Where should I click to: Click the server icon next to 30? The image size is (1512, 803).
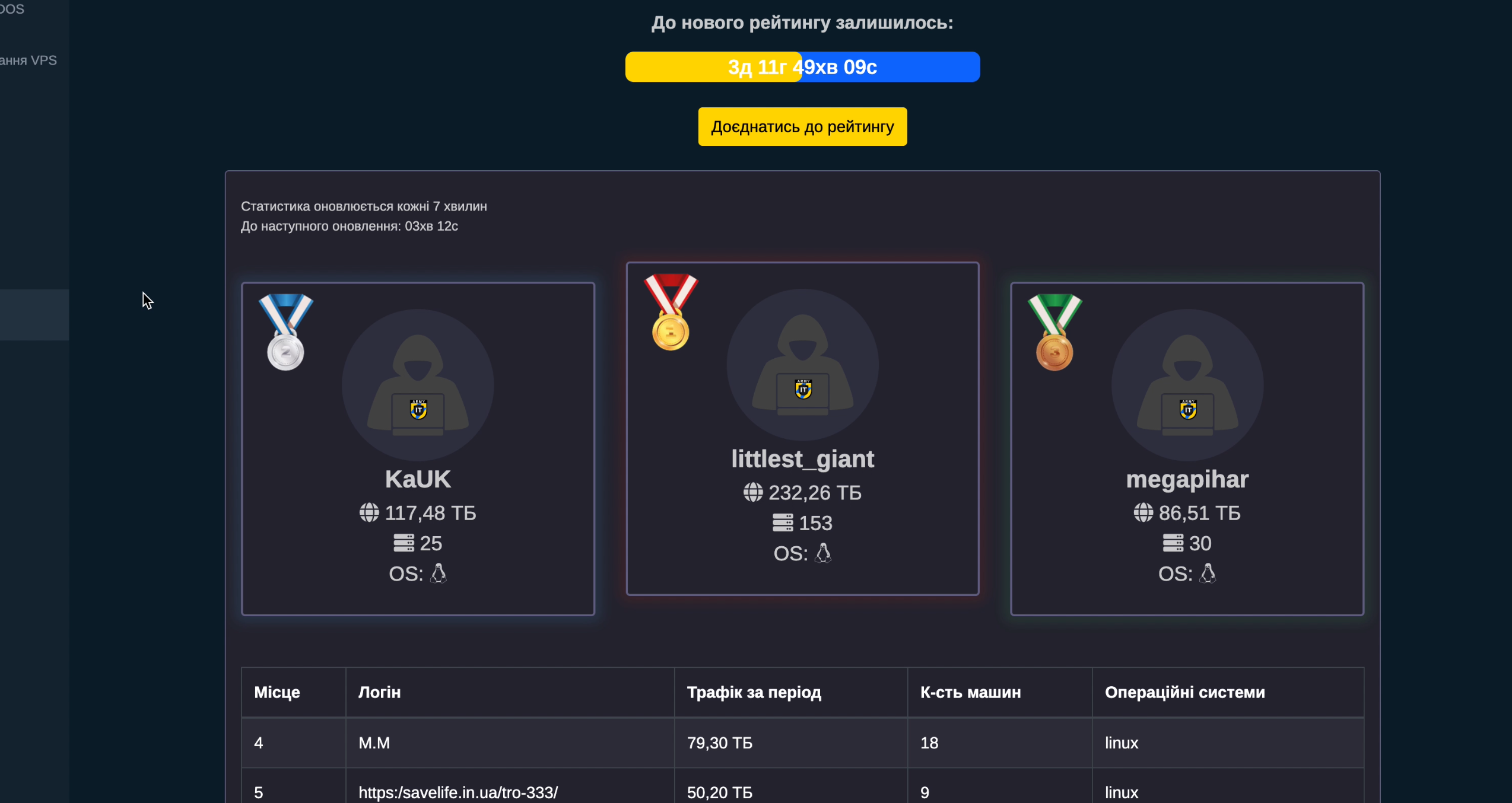point(1173,543)
